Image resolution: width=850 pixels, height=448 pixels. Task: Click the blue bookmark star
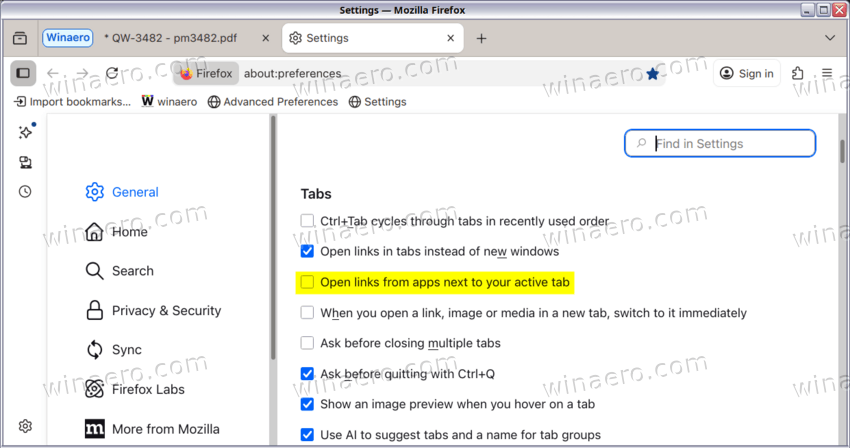[653, 73]
